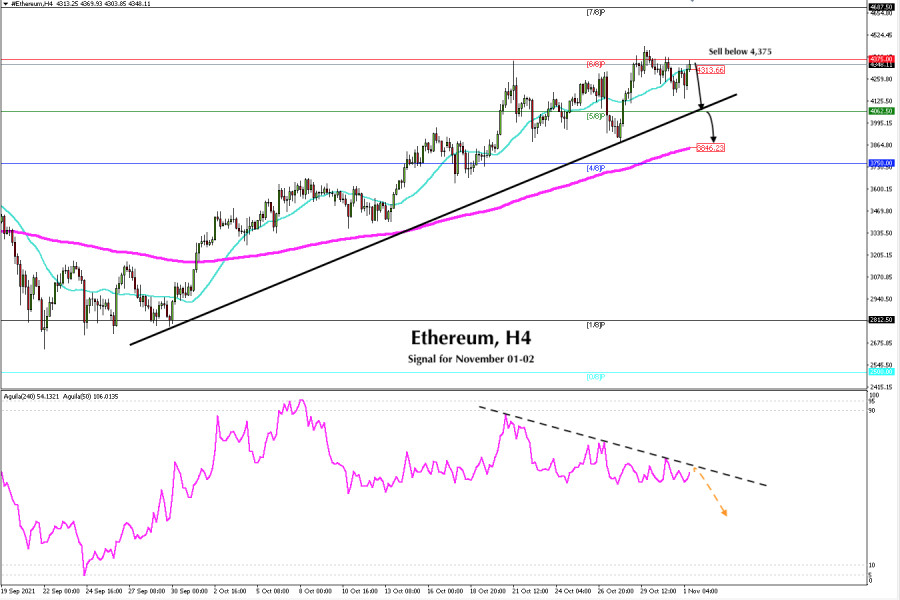
Task: Click the 3335.50 price axis value
Action: [x=881, y=233]
